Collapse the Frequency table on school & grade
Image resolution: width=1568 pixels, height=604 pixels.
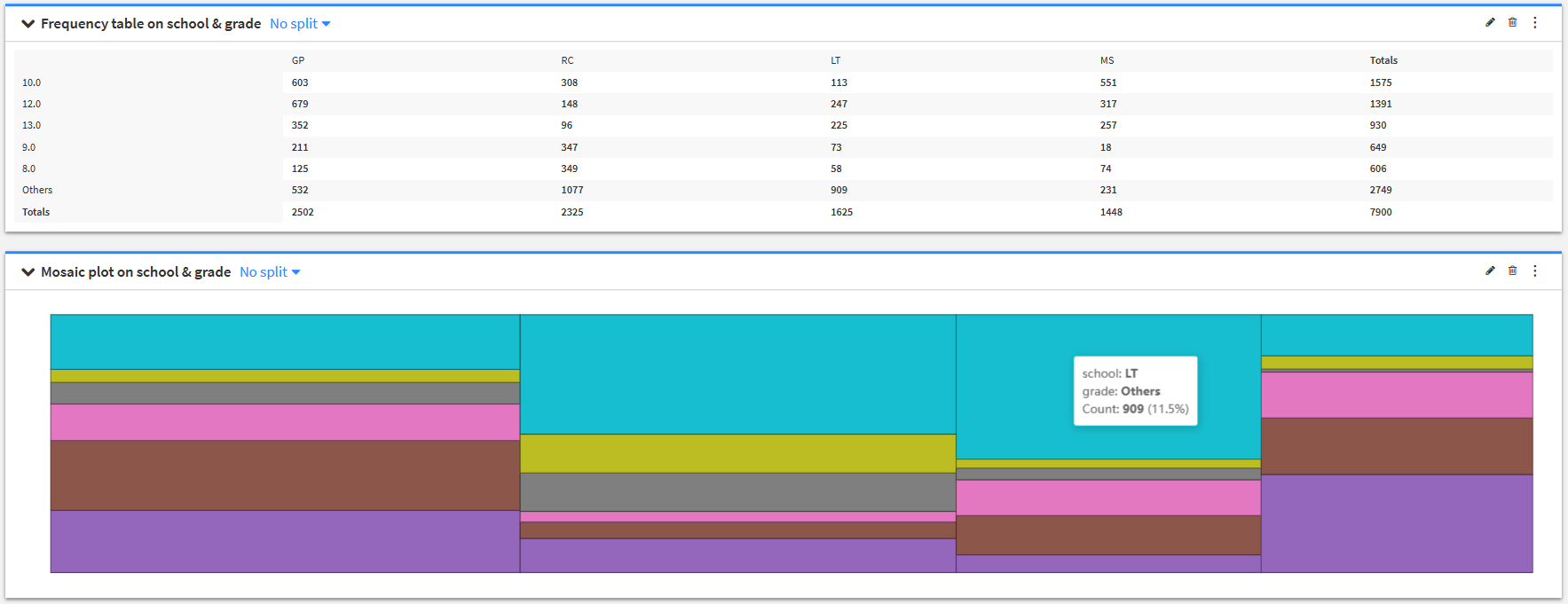tap(28, 24)
